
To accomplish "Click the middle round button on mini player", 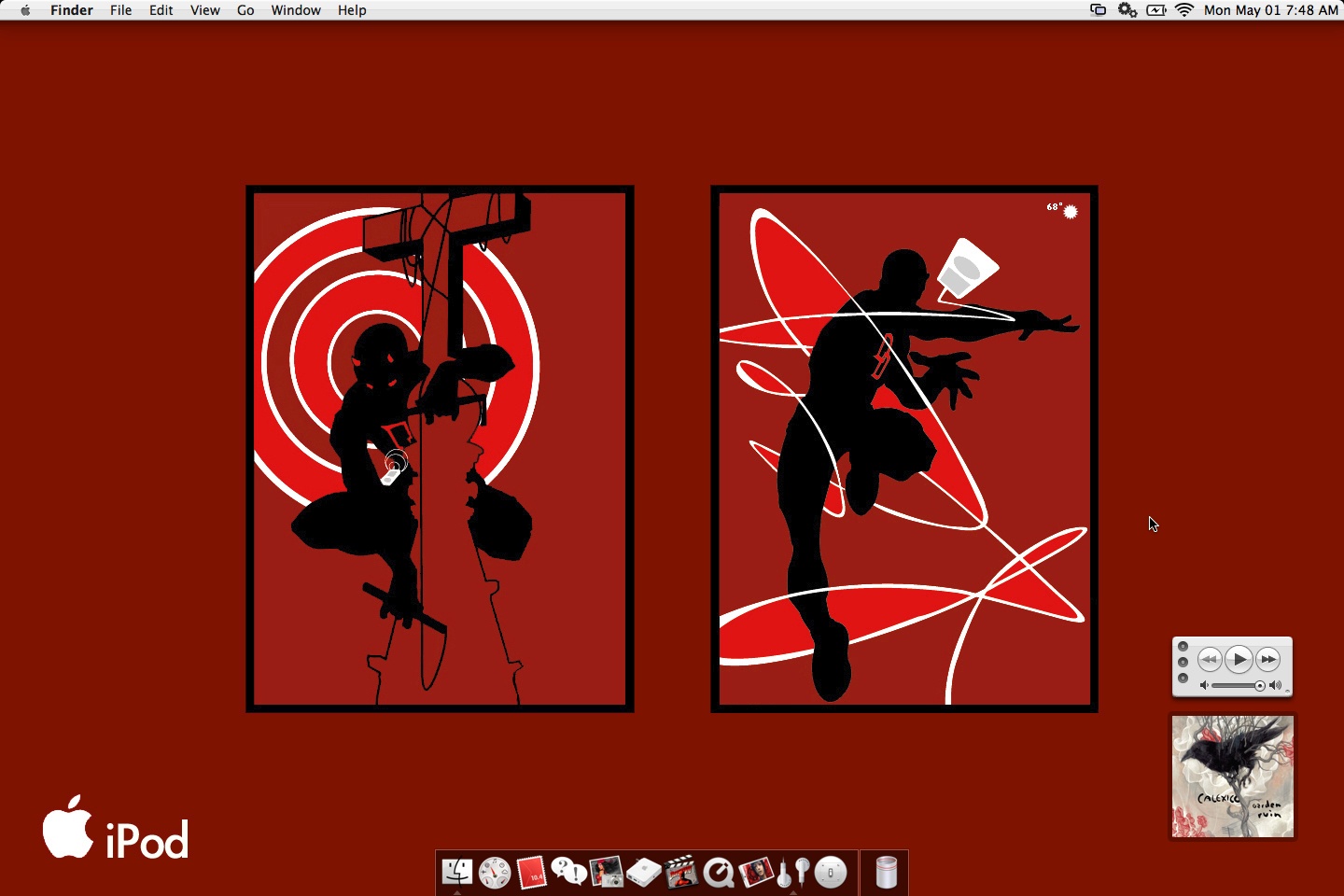I will point(1183,662).
